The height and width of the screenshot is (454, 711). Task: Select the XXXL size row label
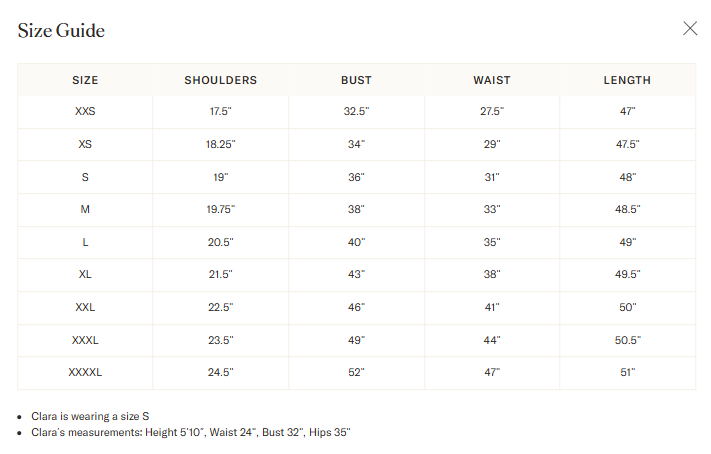point(85,340)
